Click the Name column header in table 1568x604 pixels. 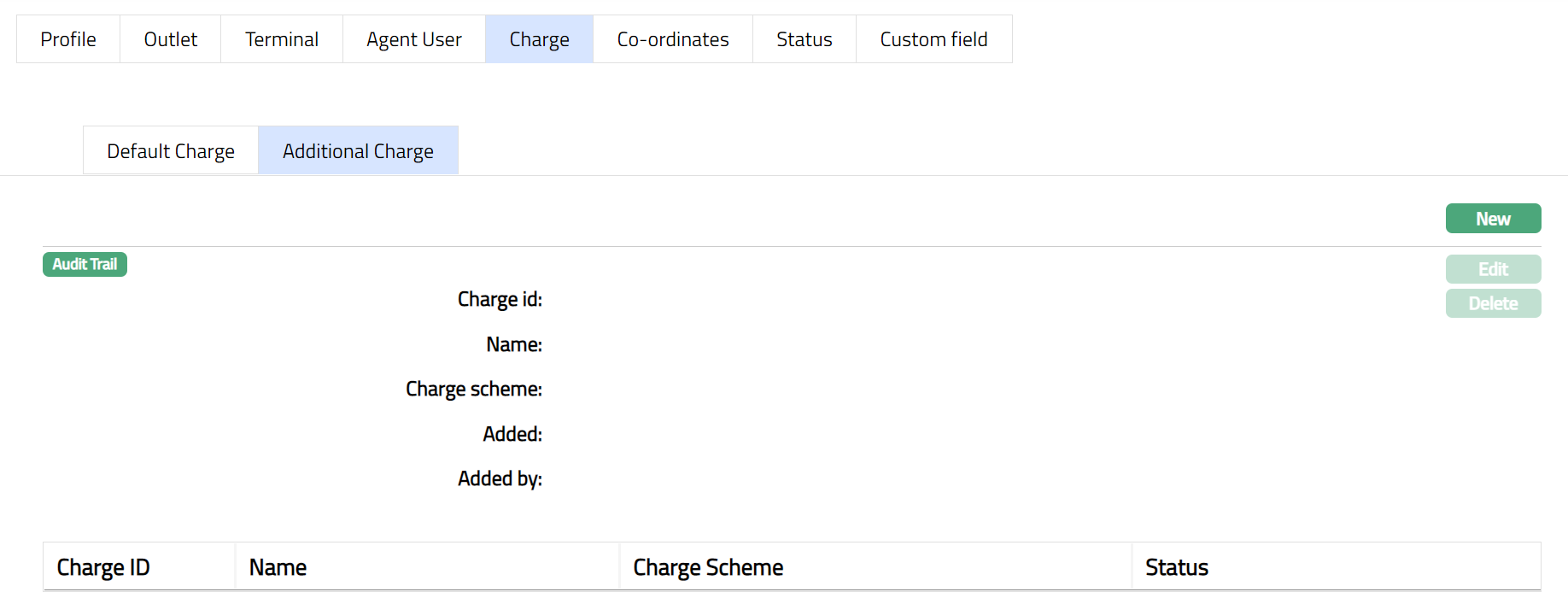click(278, 567)
